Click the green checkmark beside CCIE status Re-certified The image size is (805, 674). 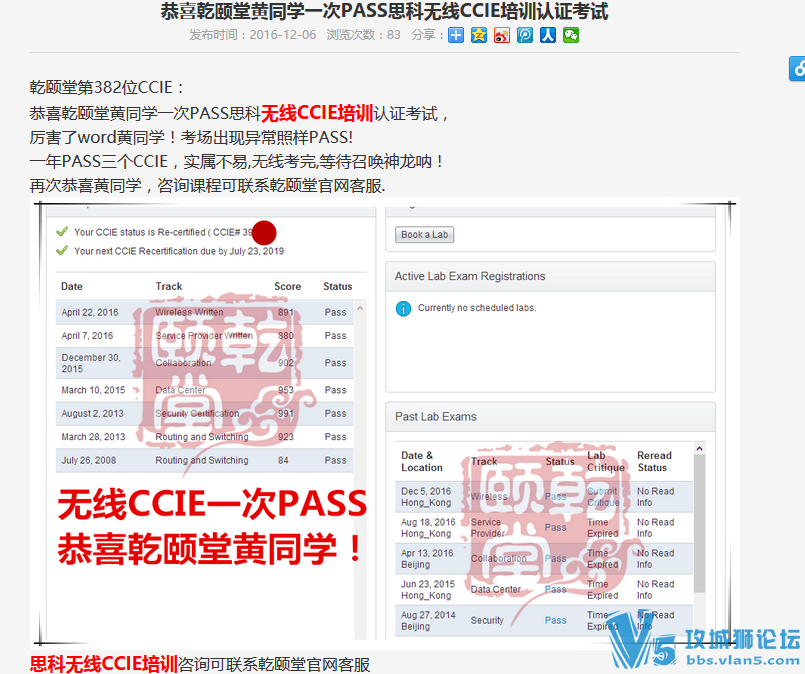(x=62, y=232)
